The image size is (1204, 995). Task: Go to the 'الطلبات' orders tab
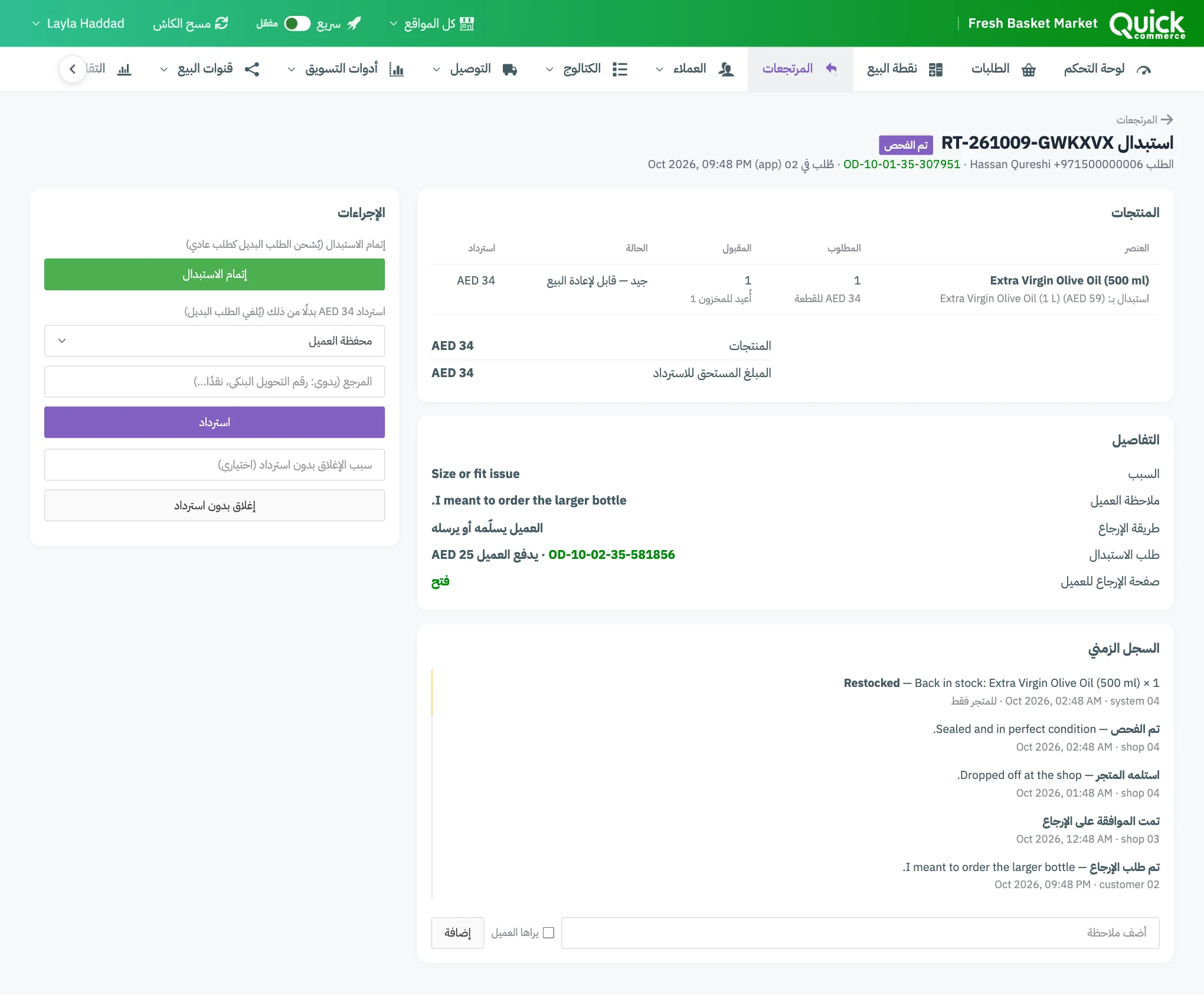[x=1003, y=69]
